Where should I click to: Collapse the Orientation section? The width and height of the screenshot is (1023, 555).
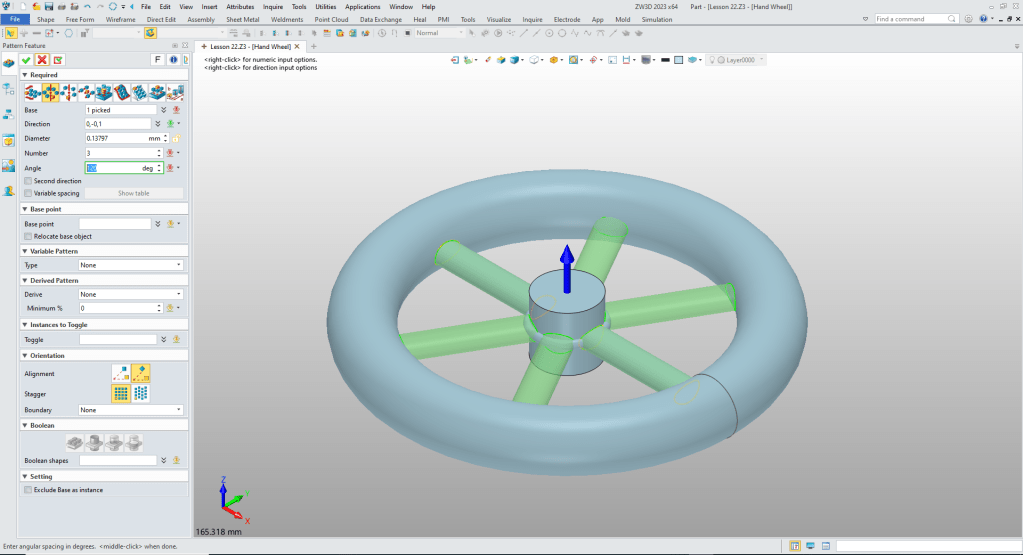(24, 355)
